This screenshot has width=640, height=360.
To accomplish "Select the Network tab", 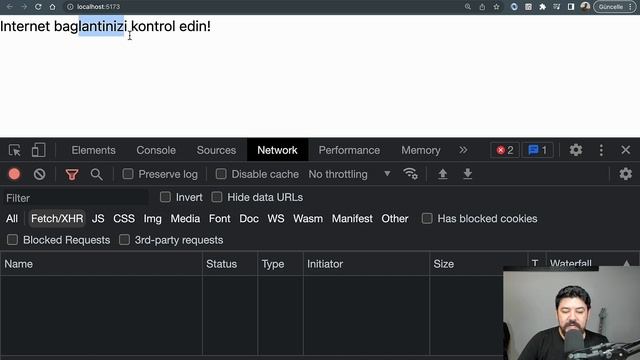I will click(x=277, y=150).
